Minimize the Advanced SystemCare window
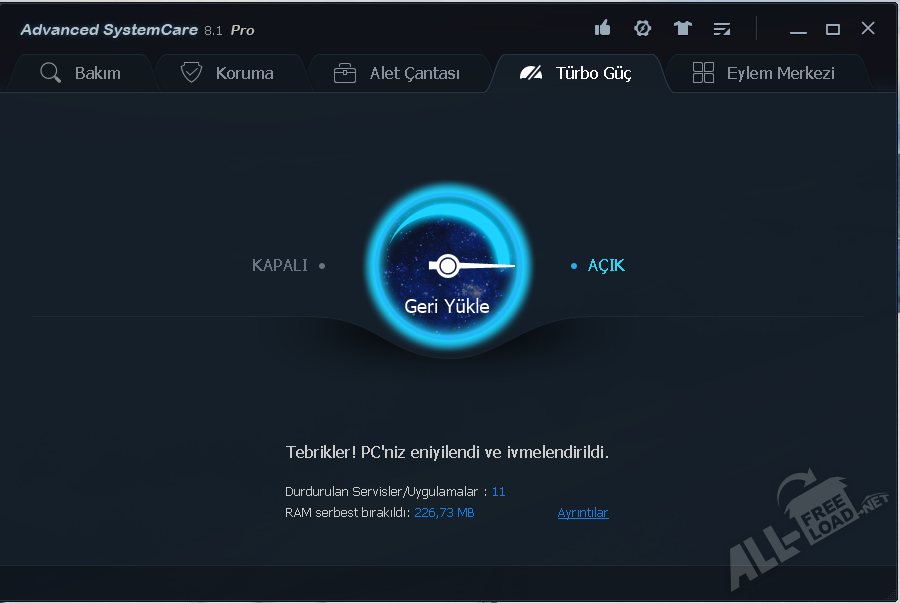 (798, 30)
